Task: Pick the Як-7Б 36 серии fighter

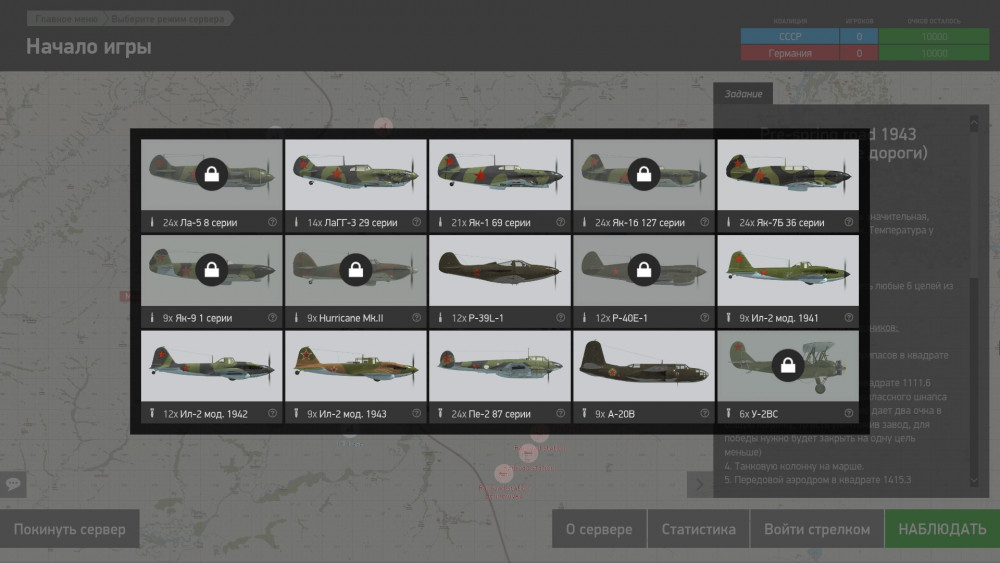Action: coord(787,175)
